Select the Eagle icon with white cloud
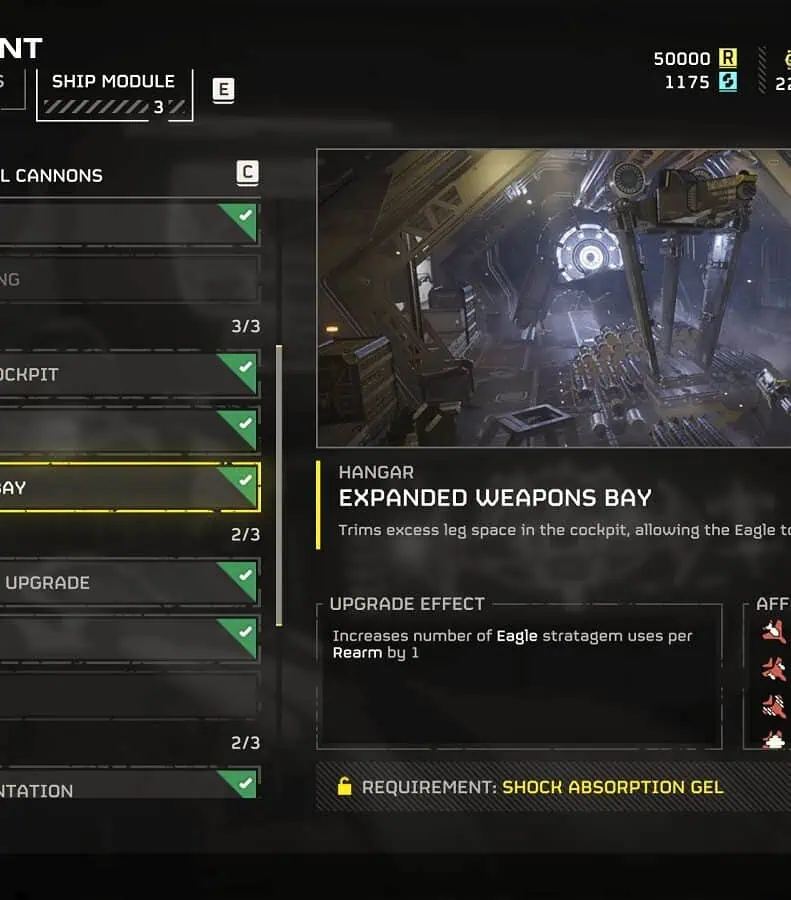Viewport: 791px width, 900px height. point(774,740)
